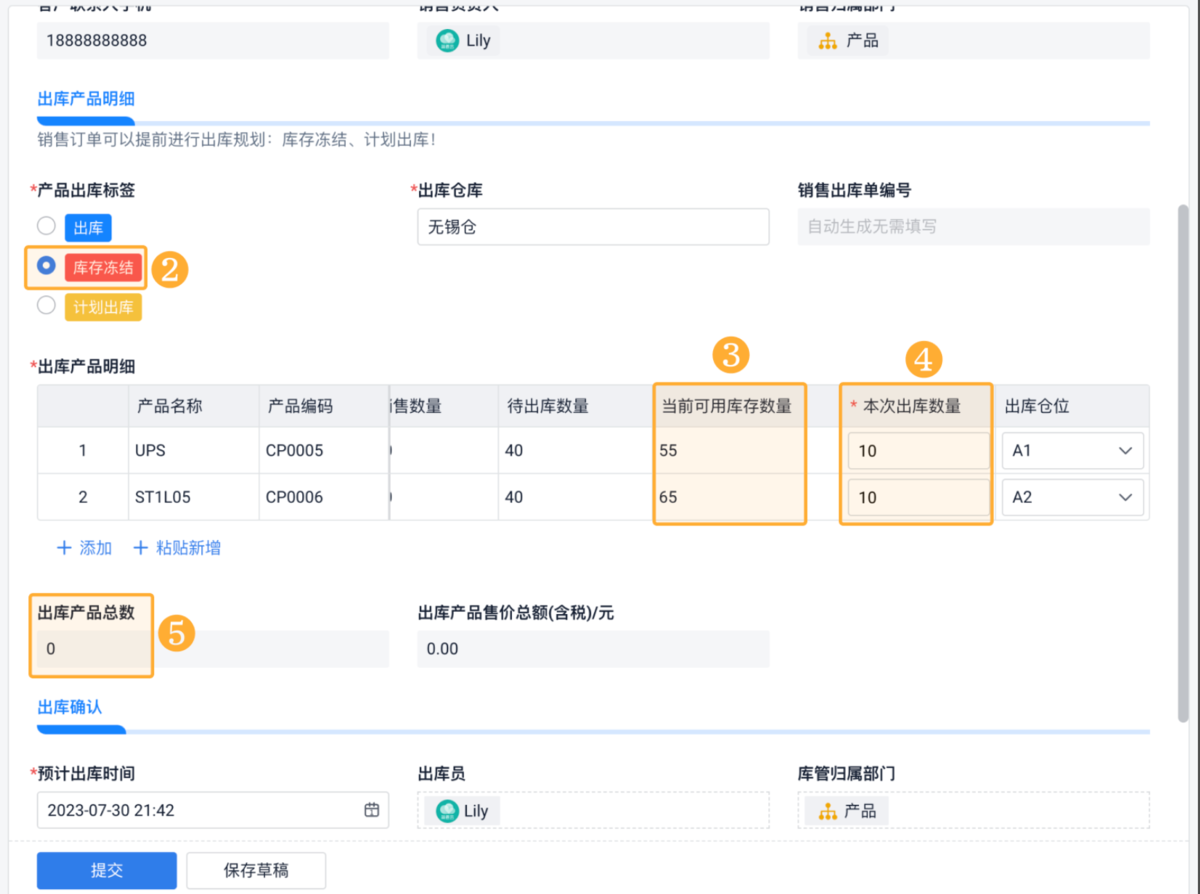Select the UPS product name cell
This screenshot has height=894, width=1200.
[x=194, y=451]
